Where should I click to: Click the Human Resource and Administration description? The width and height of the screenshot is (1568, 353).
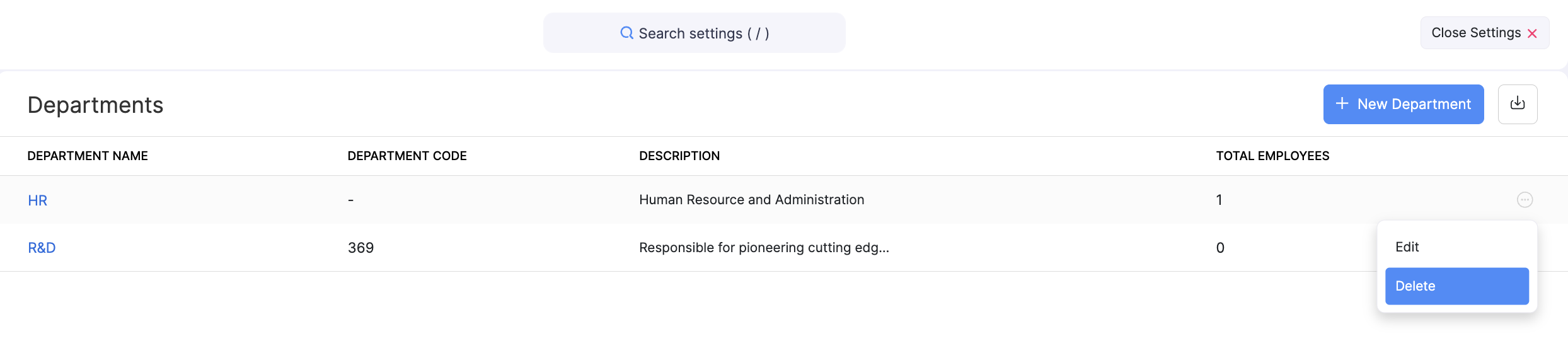[x=751, y=200]
